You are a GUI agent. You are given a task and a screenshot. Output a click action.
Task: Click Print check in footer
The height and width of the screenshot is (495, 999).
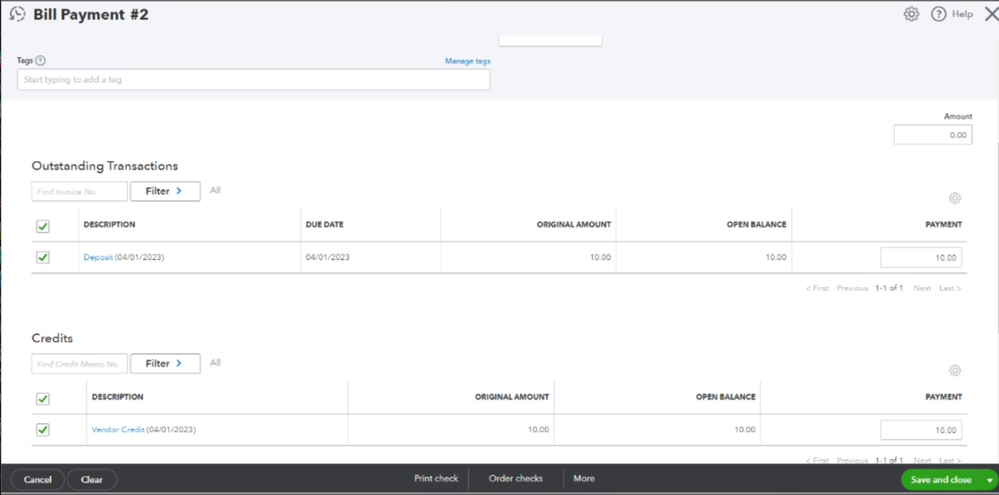(436, 478)
